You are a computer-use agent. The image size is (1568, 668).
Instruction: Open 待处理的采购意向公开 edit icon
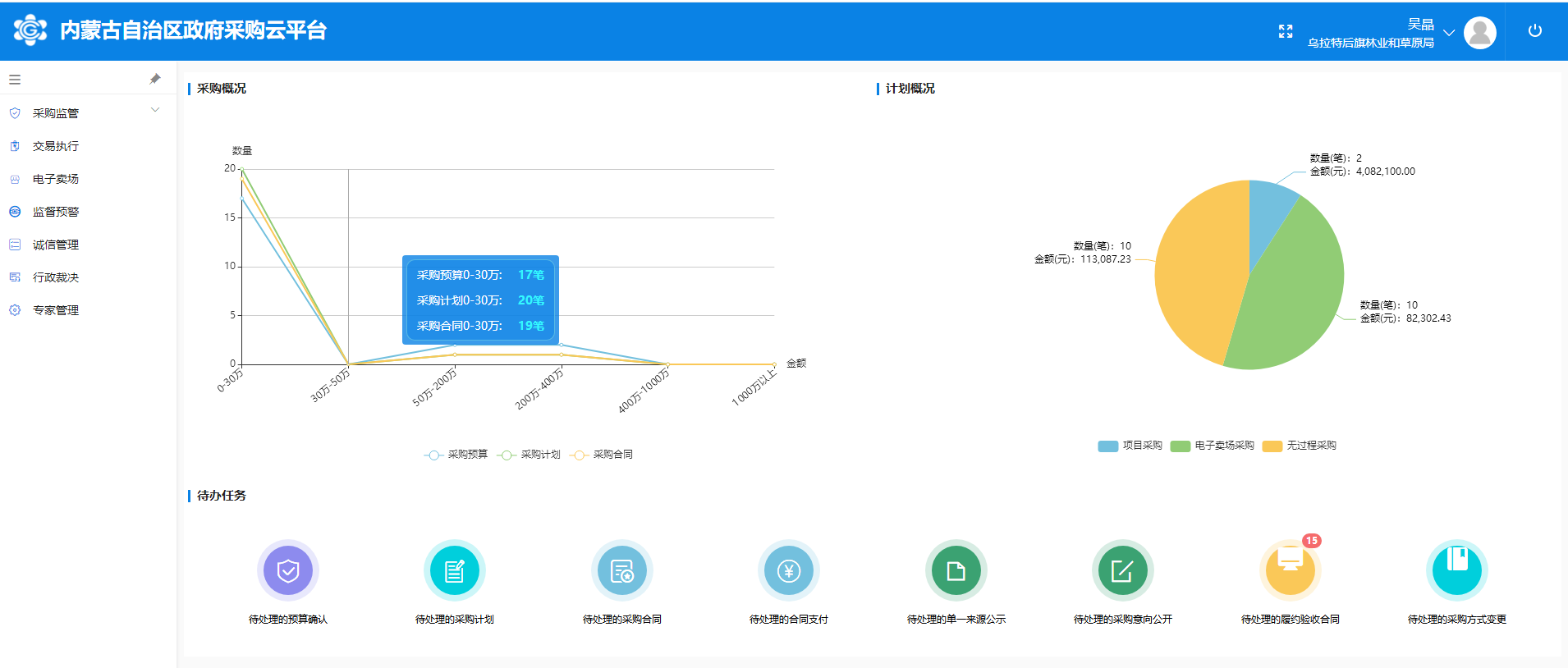1123,570
